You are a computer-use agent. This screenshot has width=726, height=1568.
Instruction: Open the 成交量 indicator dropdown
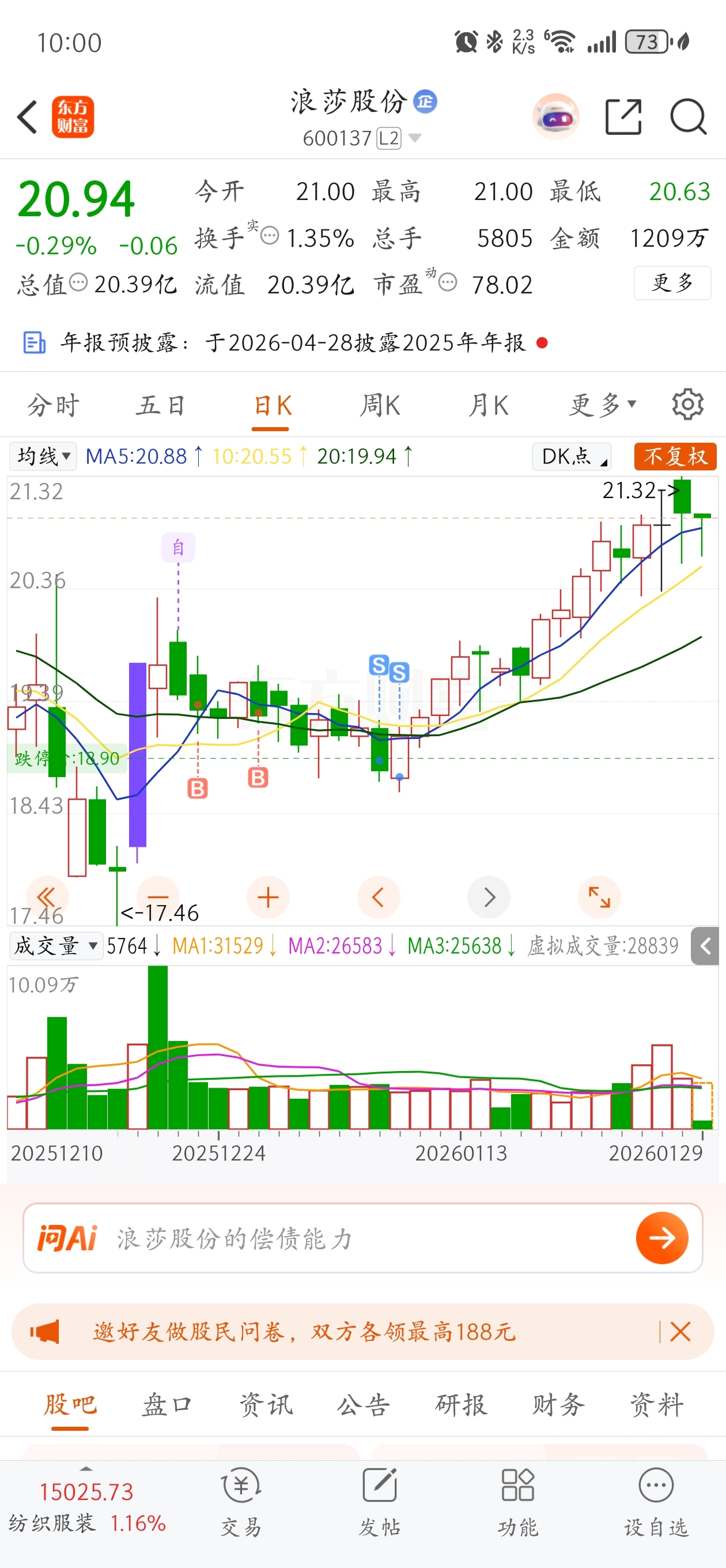click(x=56, y=945)
